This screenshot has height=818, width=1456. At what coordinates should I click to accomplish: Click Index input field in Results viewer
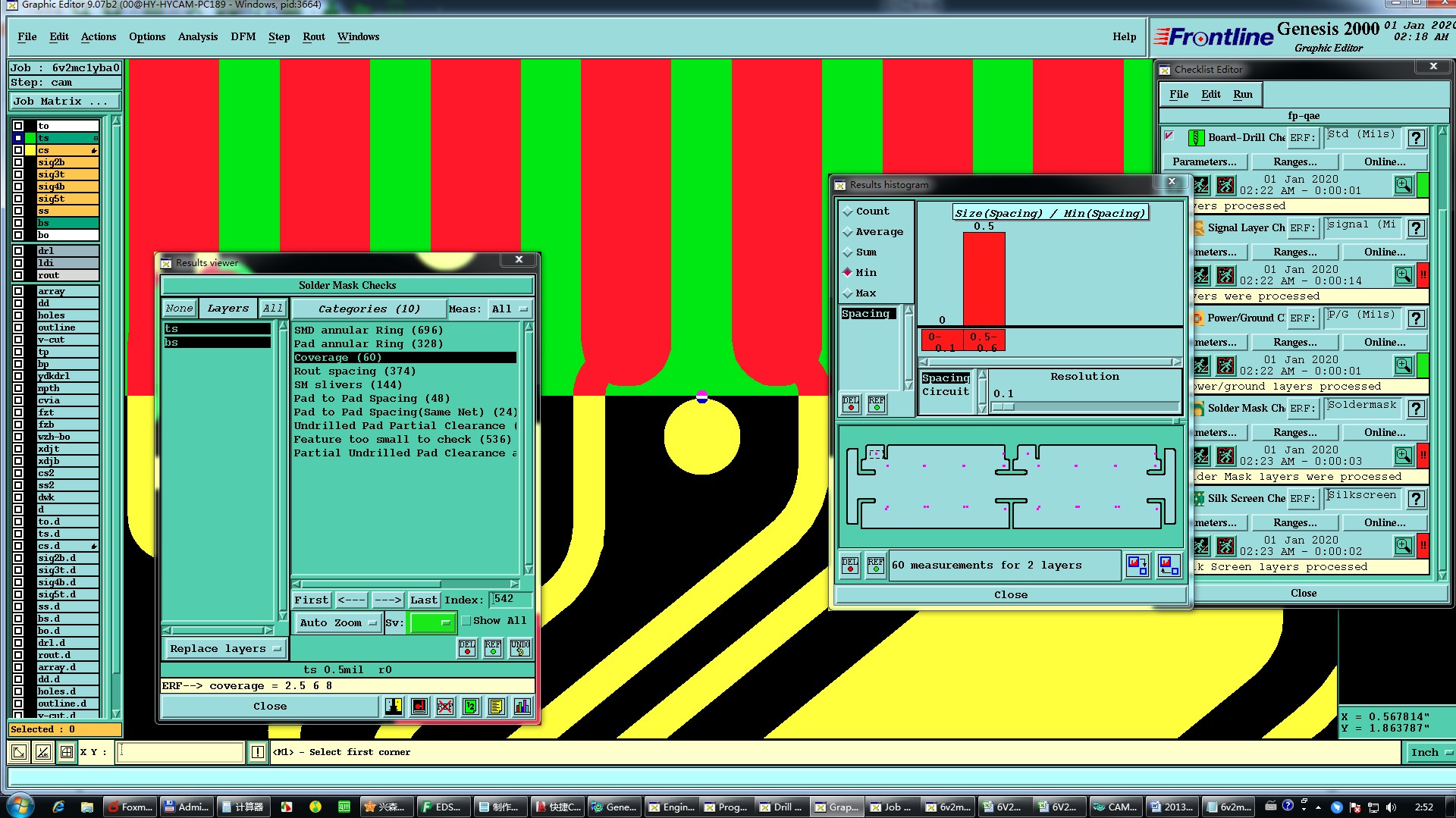[x=510, y=600]
